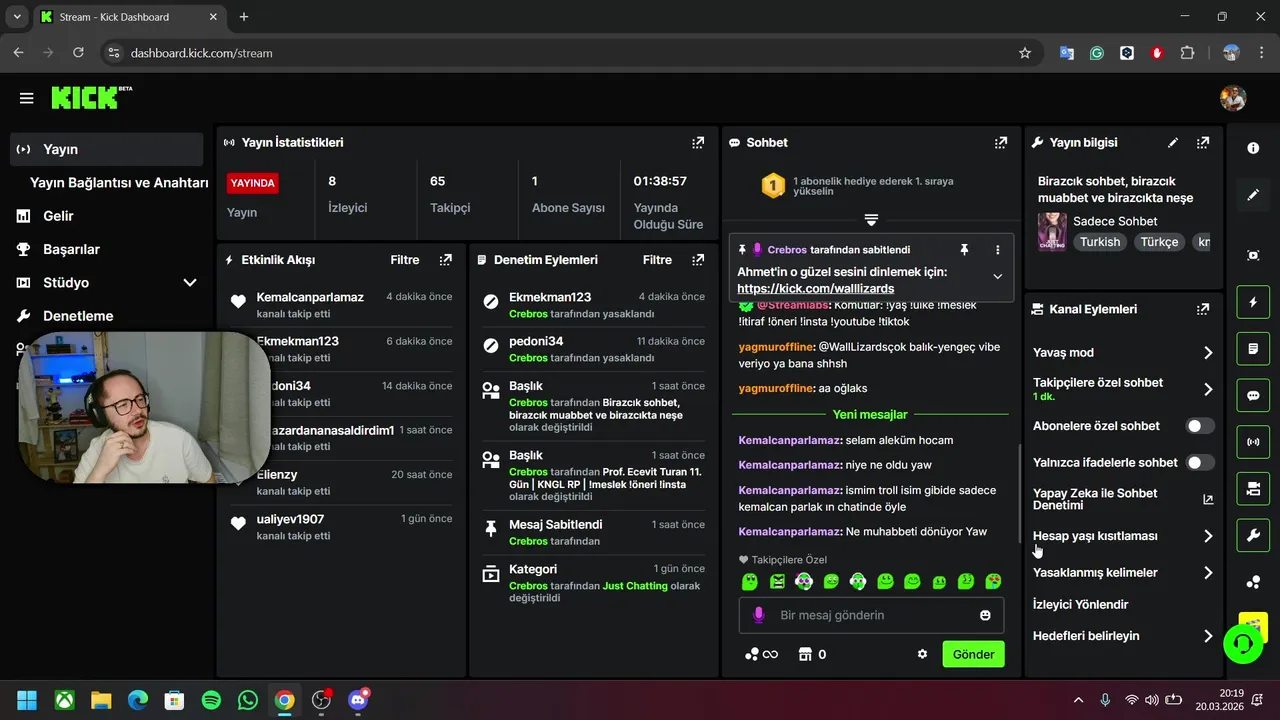
Task: Click the browser address bar
Action: pos(567,53)
